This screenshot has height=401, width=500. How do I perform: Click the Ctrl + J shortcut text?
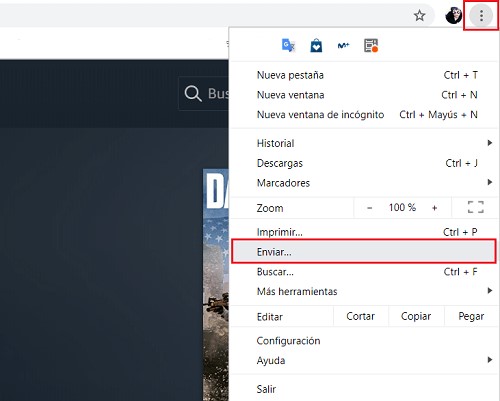(x=462, y=163)
